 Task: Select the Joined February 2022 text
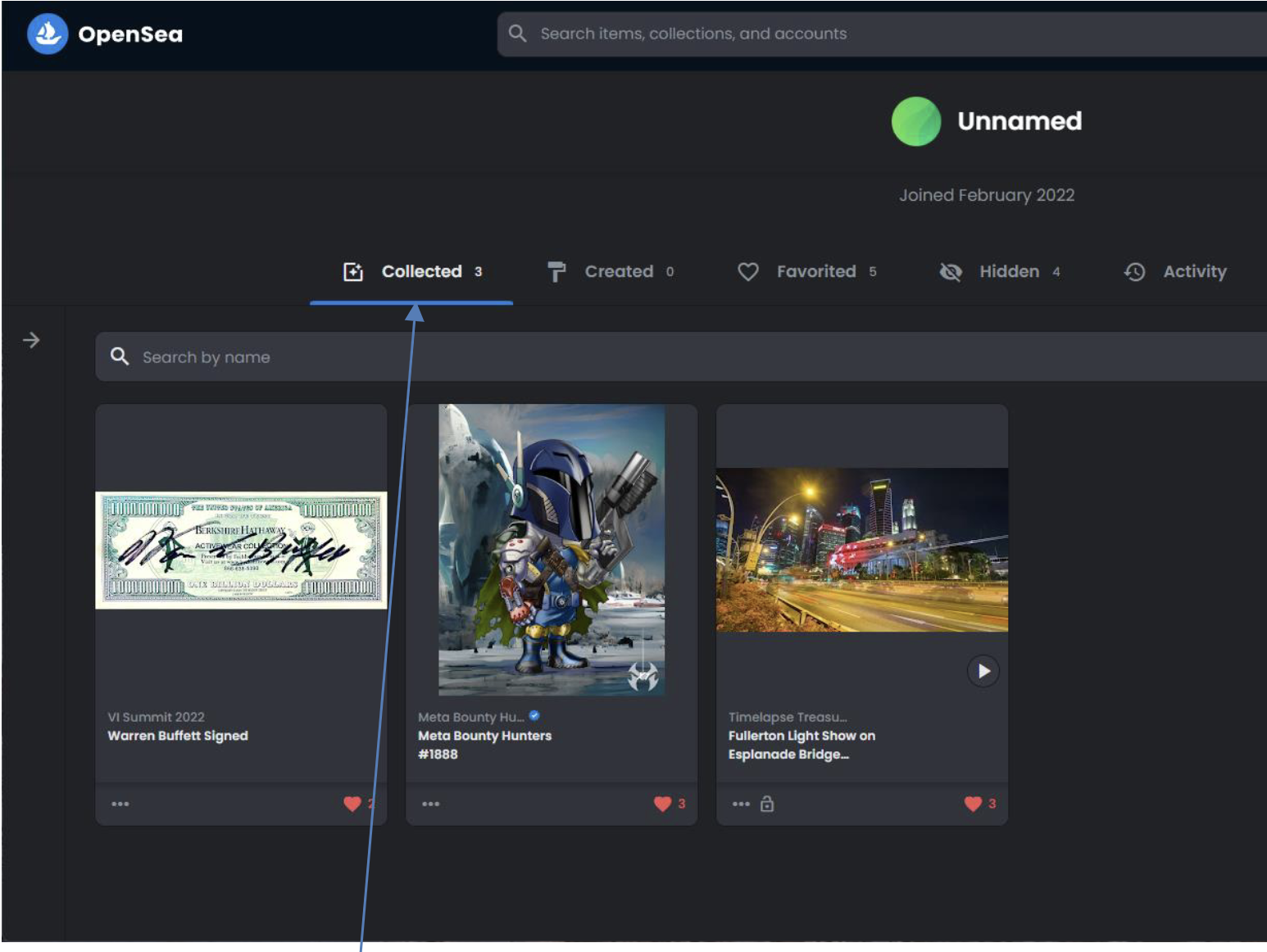(987, 195)
